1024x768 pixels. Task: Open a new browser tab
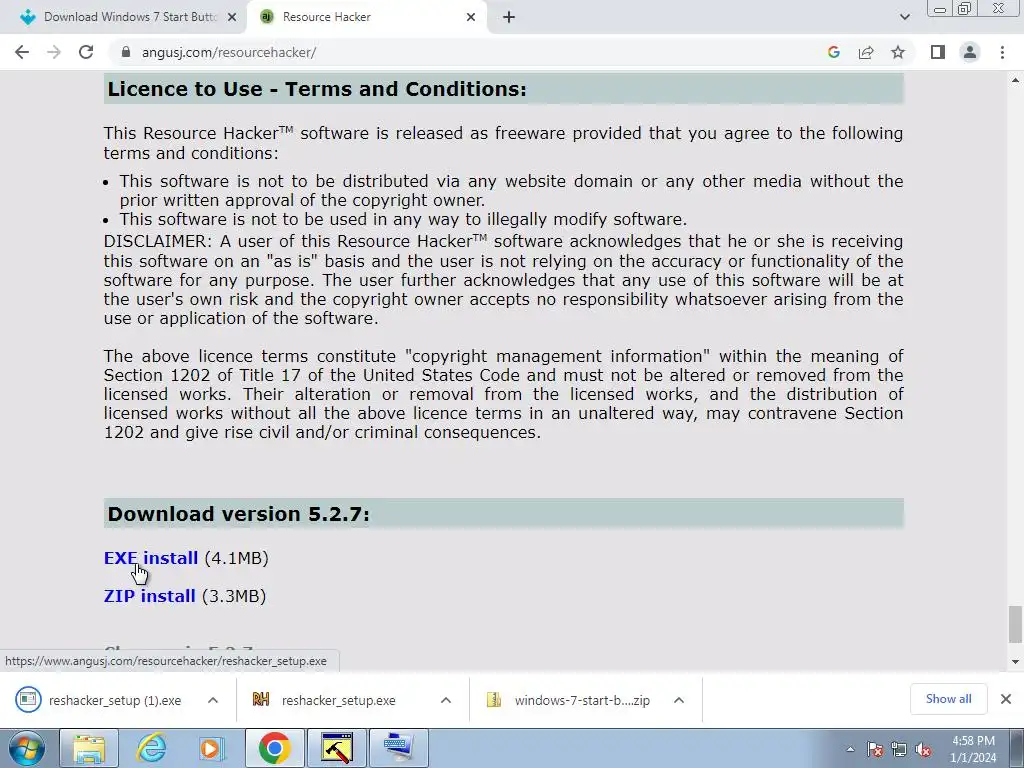coord(509,17)
